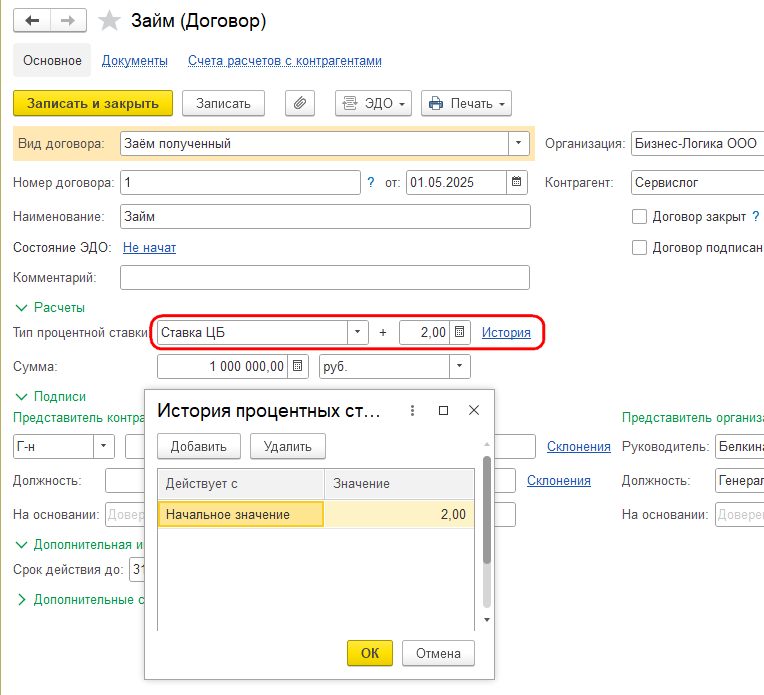764x695 pixels.
Task: Click the history dialog vertical scrollbar
Action: tap(486, 510)
